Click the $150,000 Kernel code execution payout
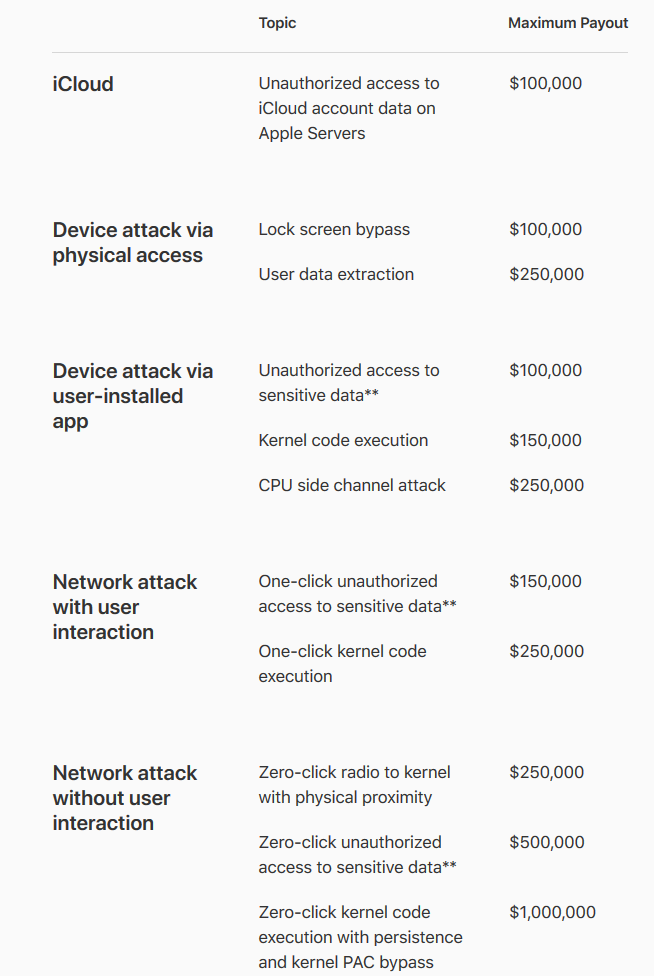The image size is (654, 976). [x=546, y=440]
